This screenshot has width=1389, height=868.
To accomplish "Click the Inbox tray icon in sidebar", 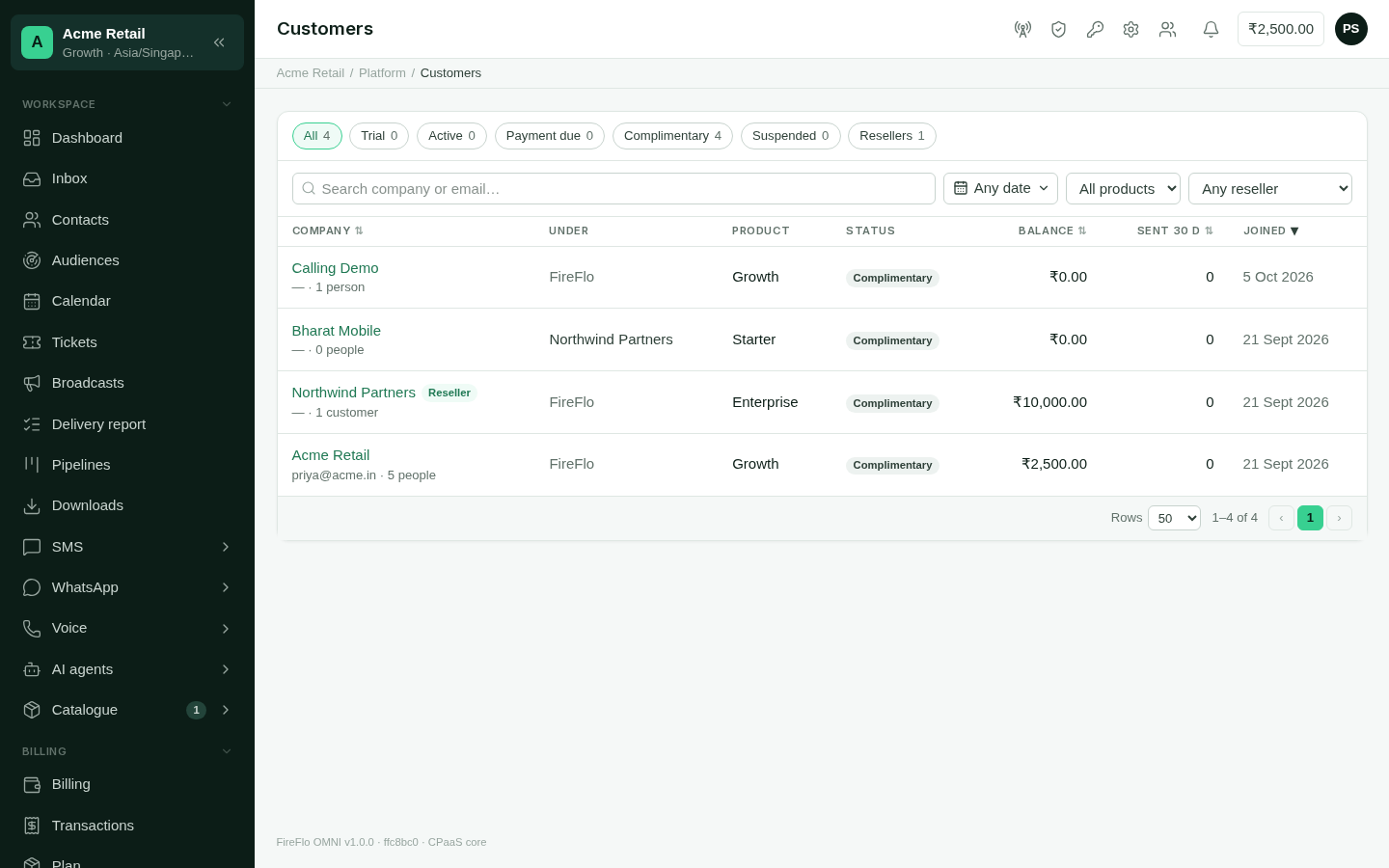I will [x=32, y=178].
